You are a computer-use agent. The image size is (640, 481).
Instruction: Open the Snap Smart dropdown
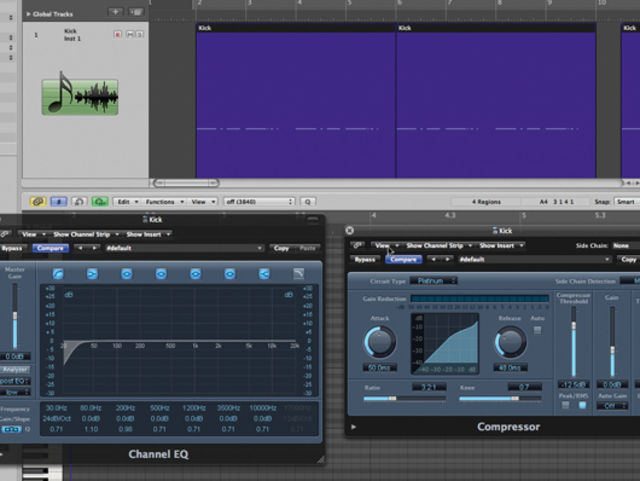tap(627, 202)
